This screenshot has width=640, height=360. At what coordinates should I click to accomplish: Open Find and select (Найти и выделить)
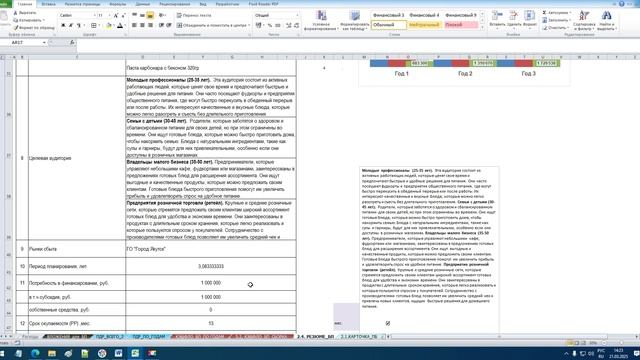607,20
